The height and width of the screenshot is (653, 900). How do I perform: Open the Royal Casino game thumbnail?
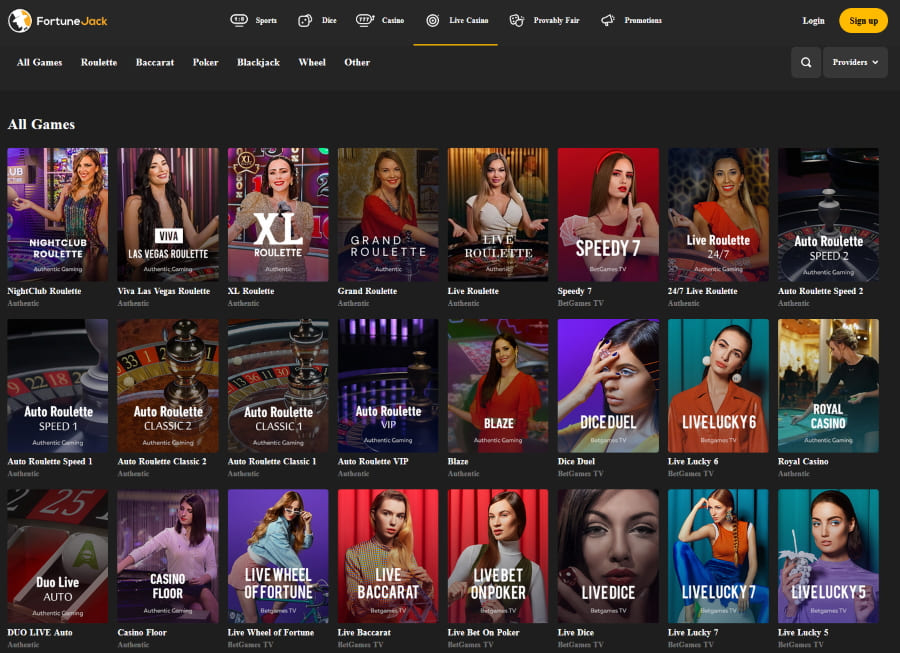828,386
